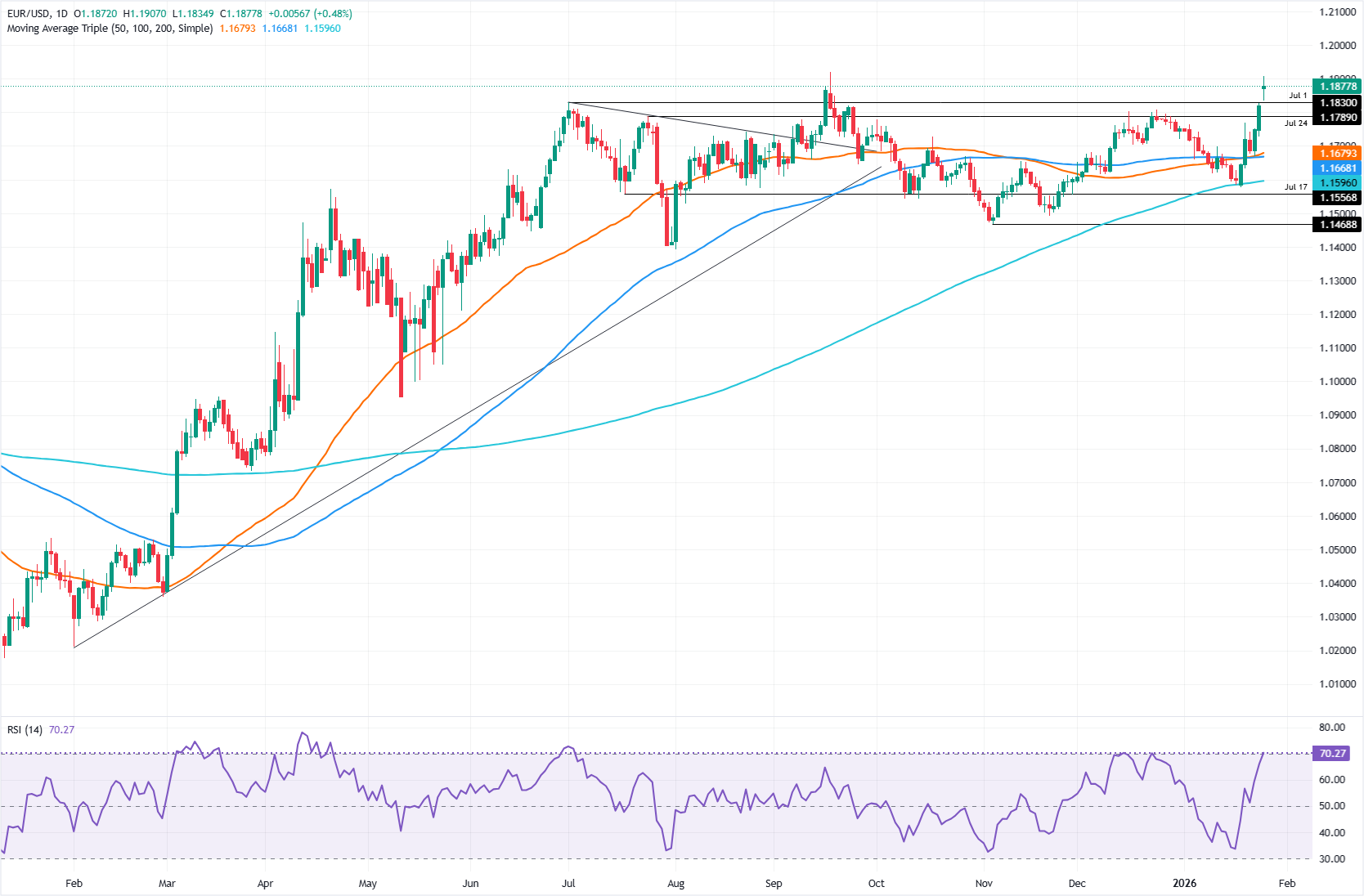Click the purple RSI 70.27 axis tag
The width and height of the screenshot is (1364, 896).
1332,754
